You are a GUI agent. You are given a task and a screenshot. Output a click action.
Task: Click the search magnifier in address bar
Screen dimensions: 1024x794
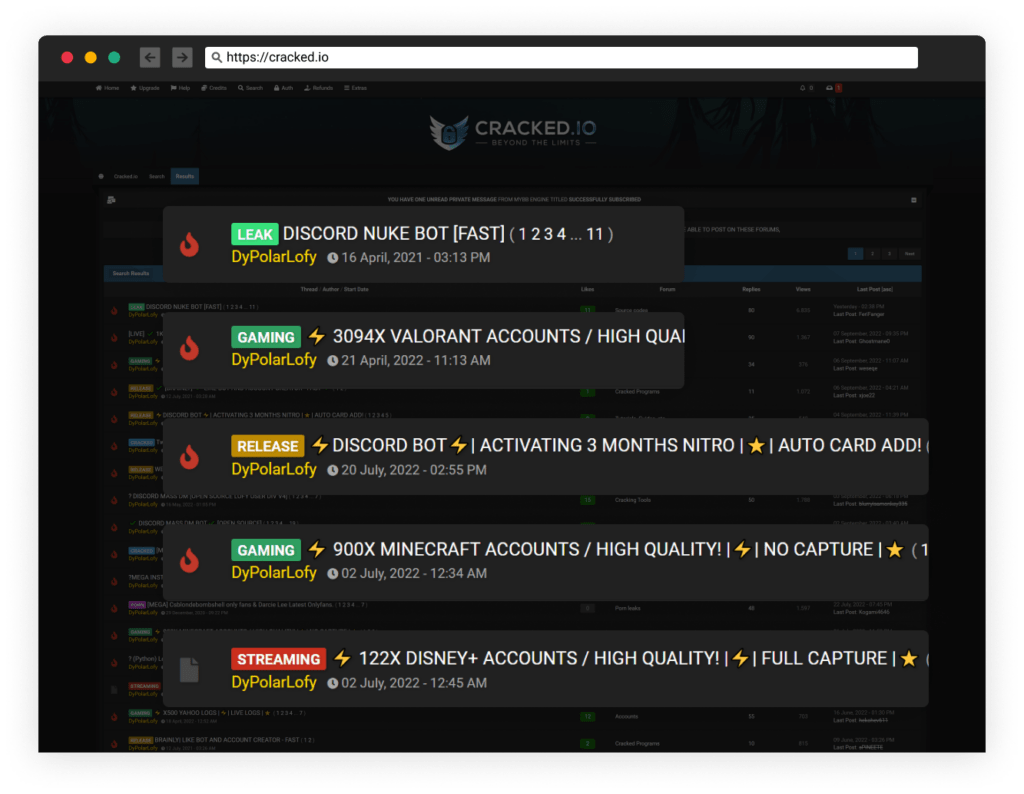(x=216, y=57)
